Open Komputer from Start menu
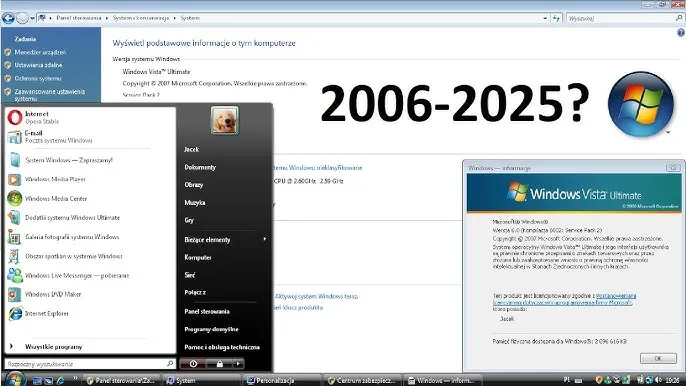The width and height of the screenshot is (686, 386). pos(198,257)
